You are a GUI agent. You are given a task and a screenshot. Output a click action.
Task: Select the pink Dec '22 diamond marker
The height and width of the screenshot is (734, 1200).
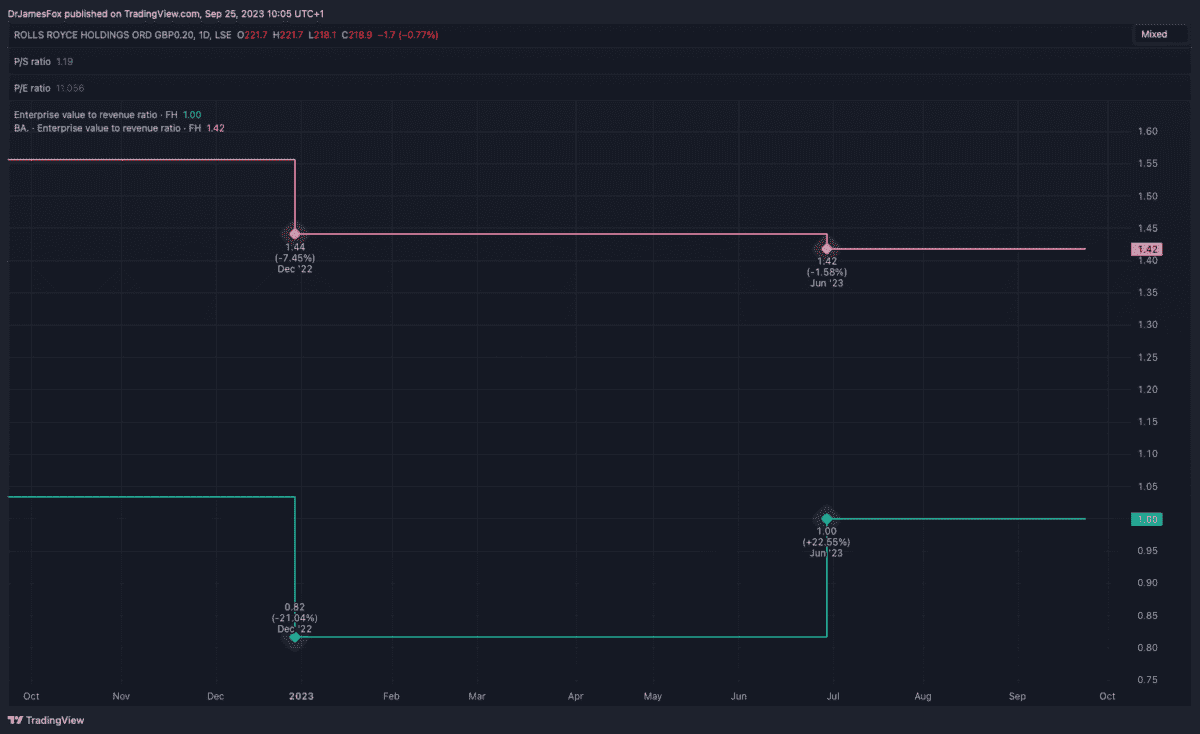tap(294, 233)
